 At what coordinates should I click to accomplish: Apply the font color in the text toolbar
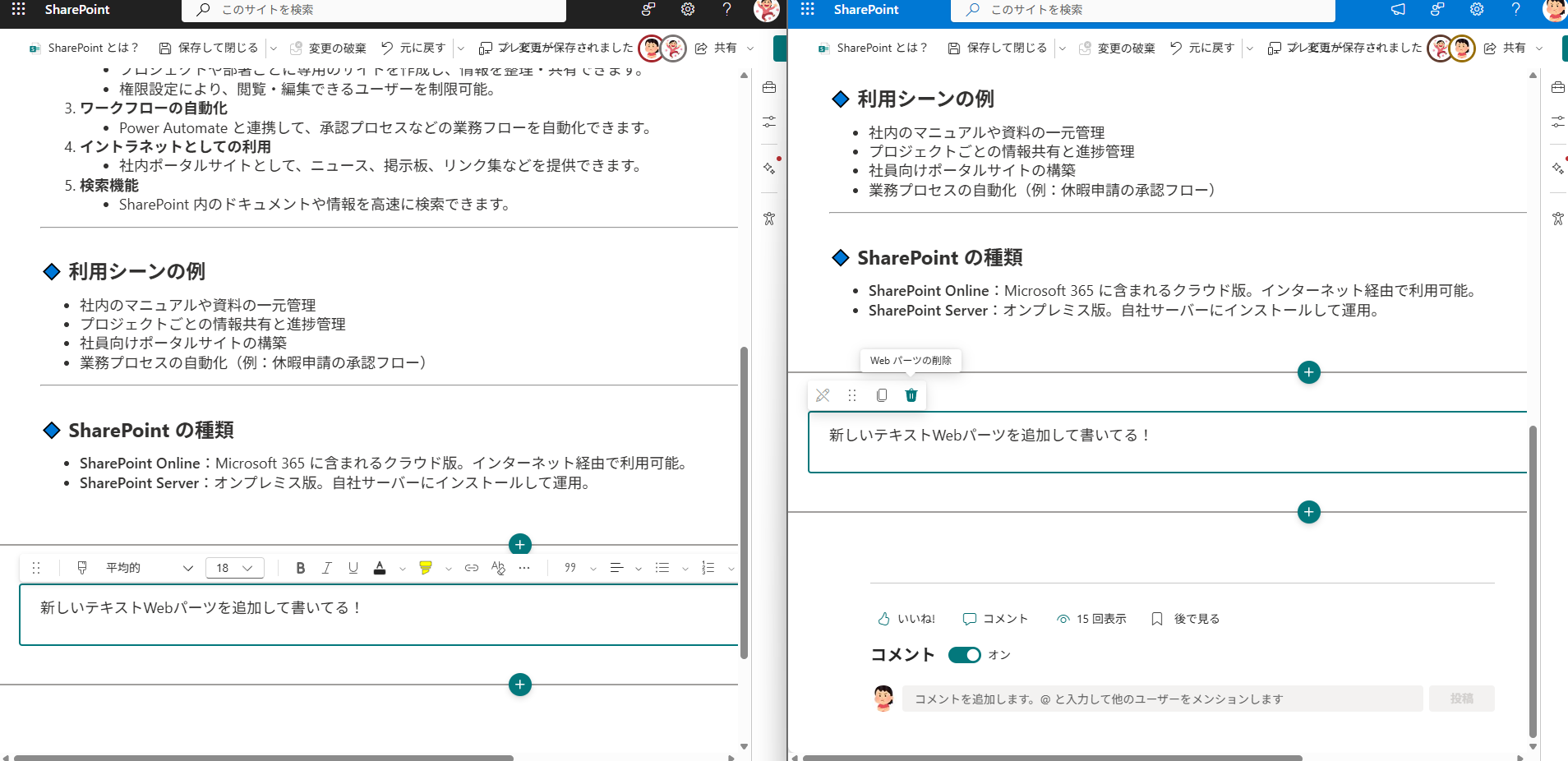coord(380,568)
